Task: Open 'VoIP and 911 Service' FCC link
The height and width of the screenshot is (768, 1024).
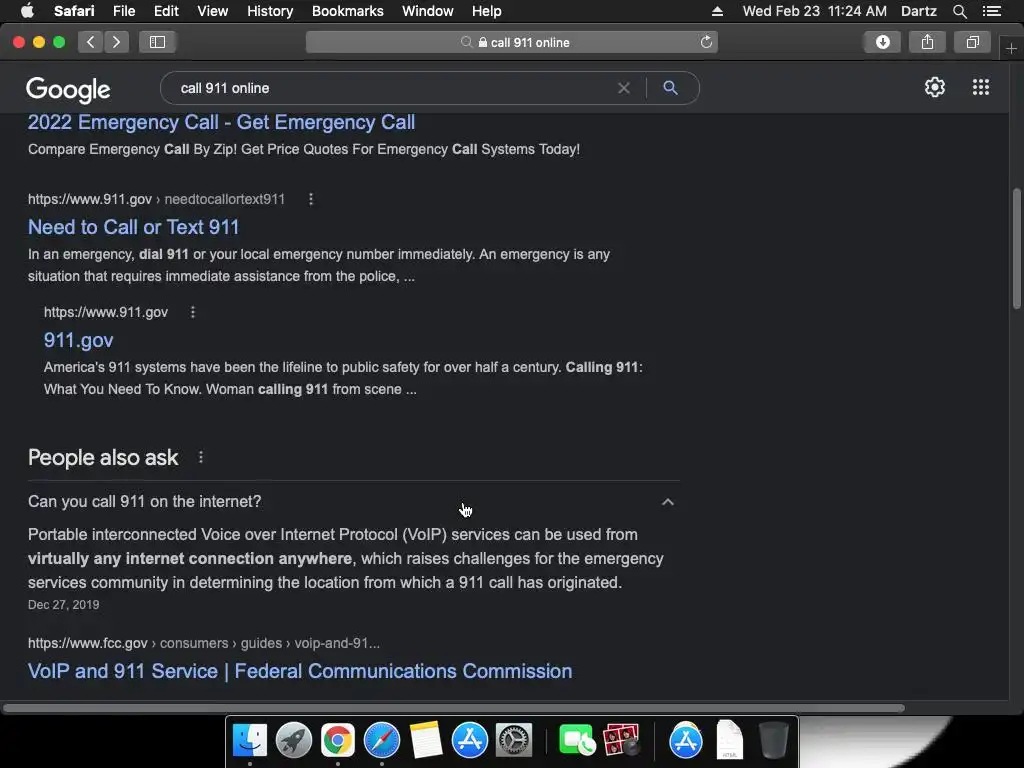Action: 300,671
